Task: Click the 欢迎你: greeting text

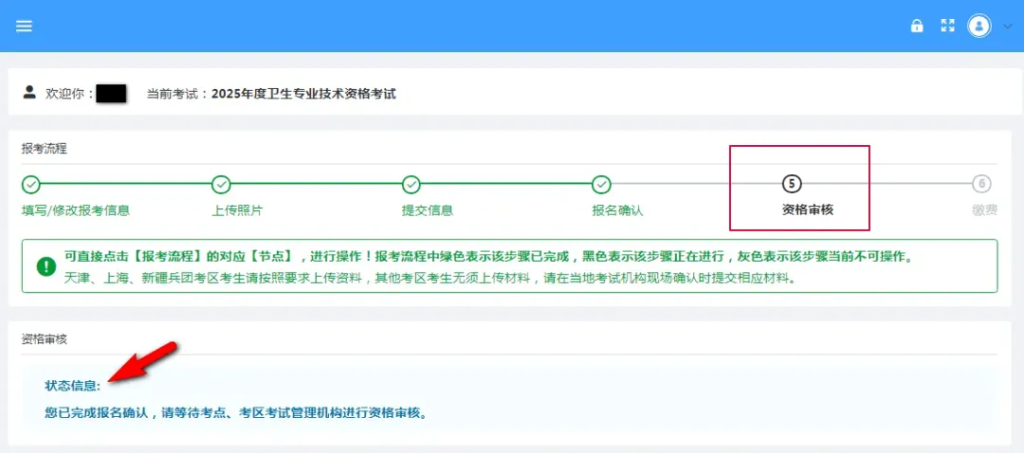Action: point(70,94)
